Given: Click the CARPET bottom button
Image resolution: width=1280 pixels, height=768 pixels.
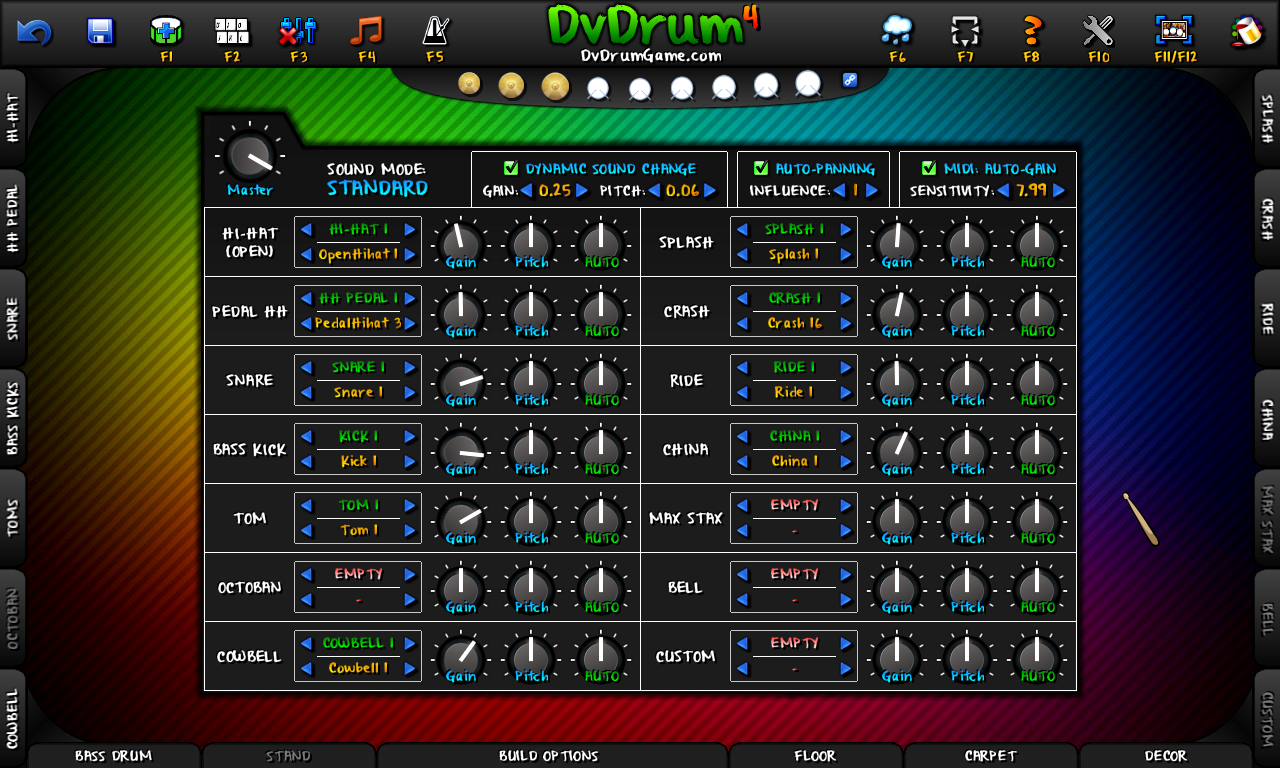Looking at the screenshot, I should pyautogui.click(x=990, y=756).
